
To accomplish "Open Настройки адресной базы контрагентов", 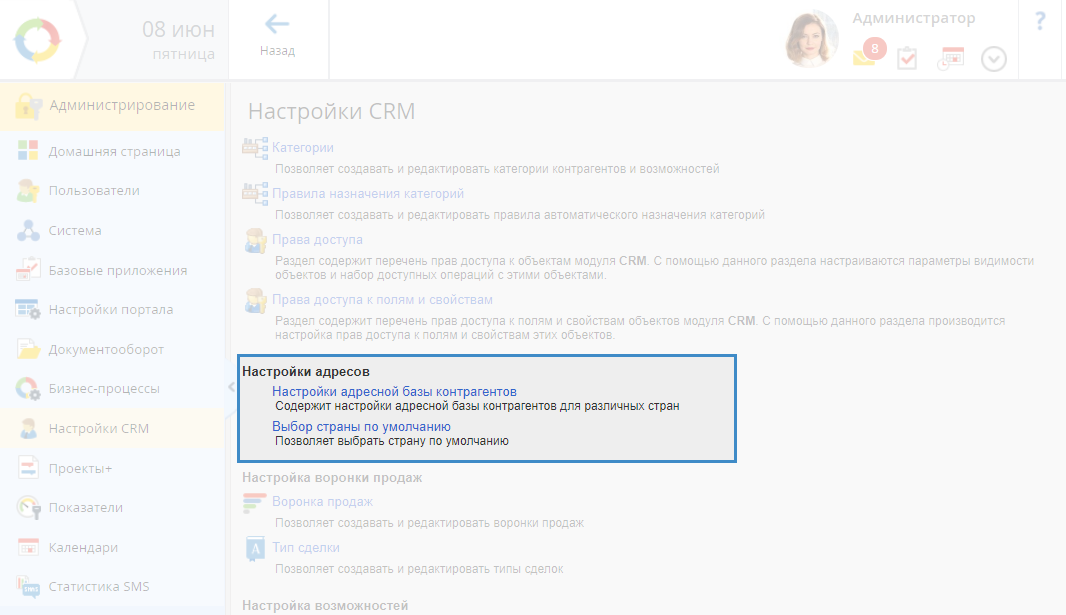I will tap(394, 391).
